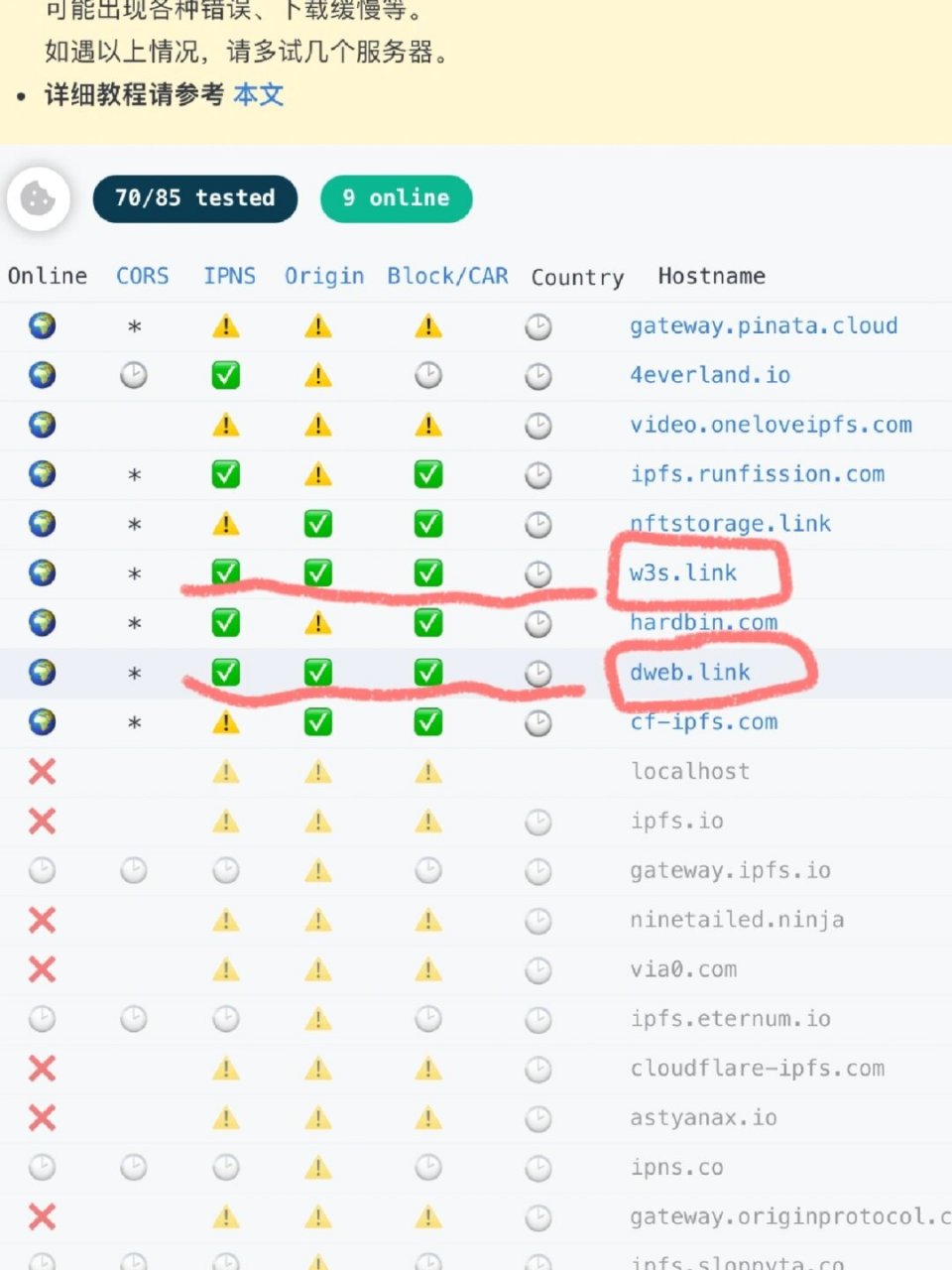Open cf-ipfs.com gateway link
The image size is (952, 1270).
pyautogui.click(x=703, y=721)
